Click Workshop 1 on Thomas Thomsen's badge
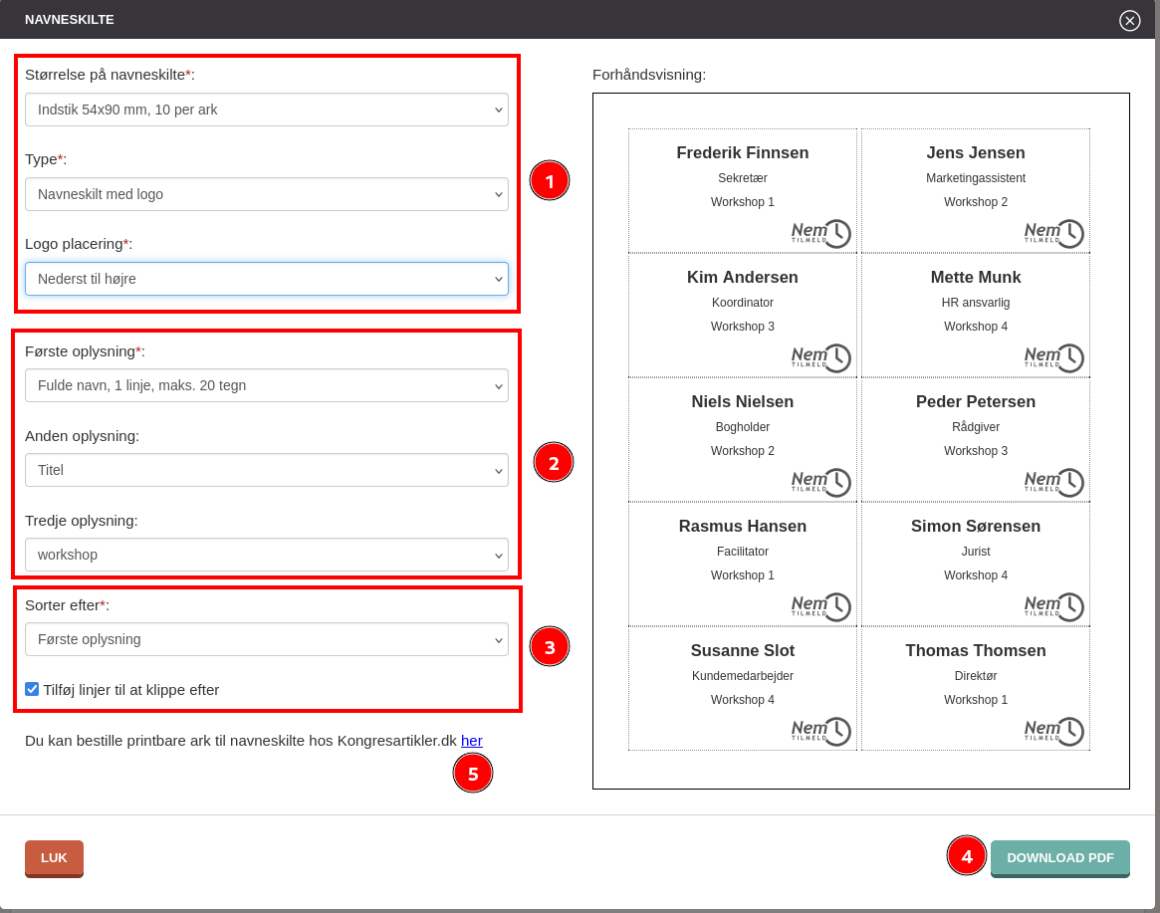The width and height of the screenshot is (1160, 913). coord(976,700)
